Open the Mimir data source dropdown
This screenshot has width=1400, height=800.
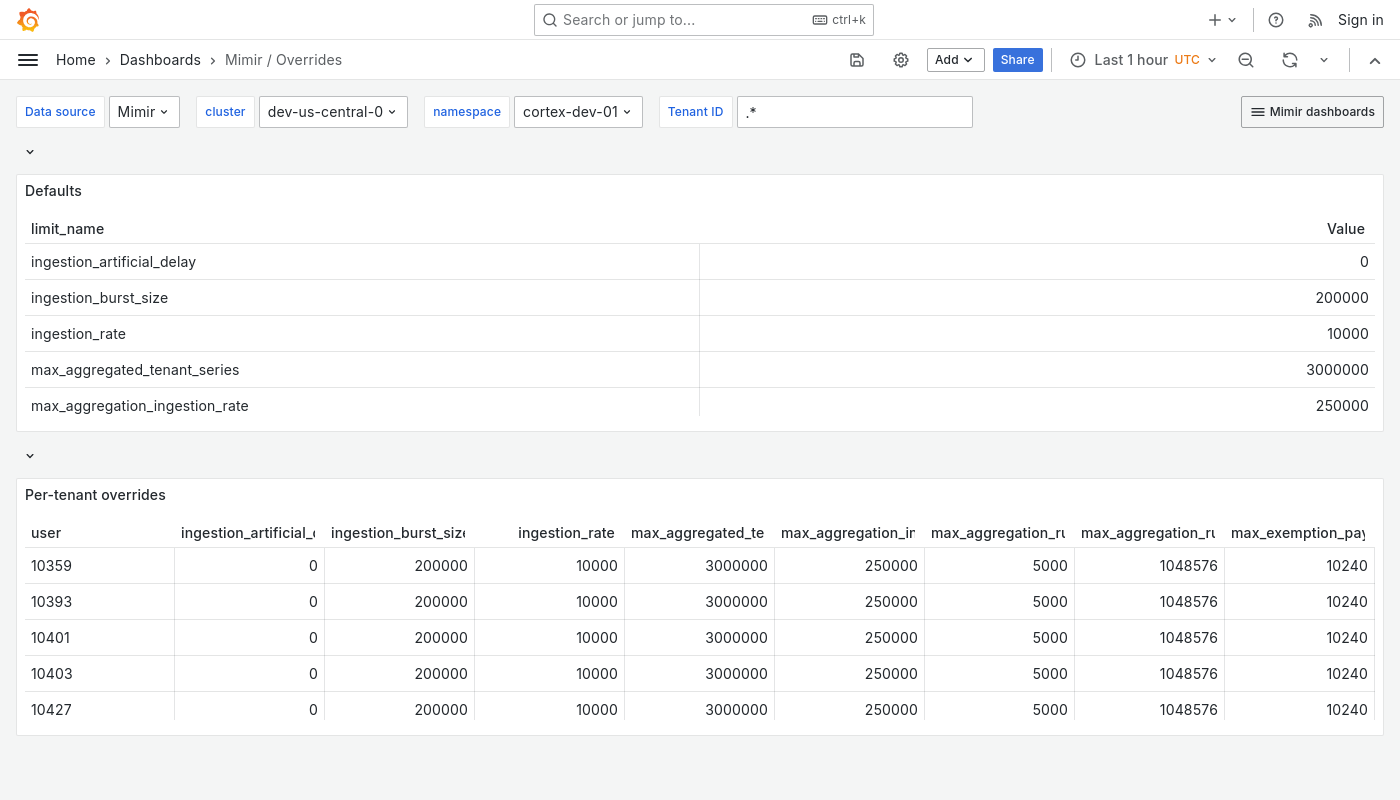tap(144, 112)
